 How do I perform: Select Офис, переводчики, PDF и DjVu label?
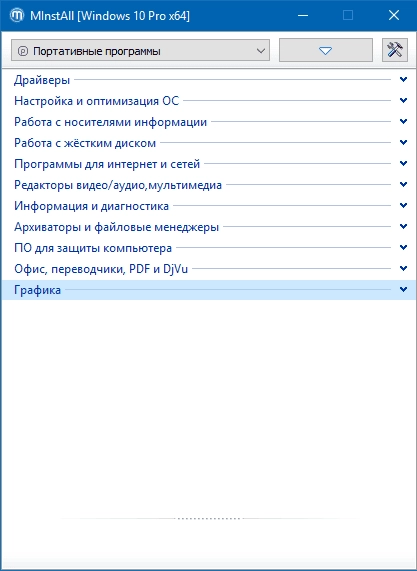101,269
